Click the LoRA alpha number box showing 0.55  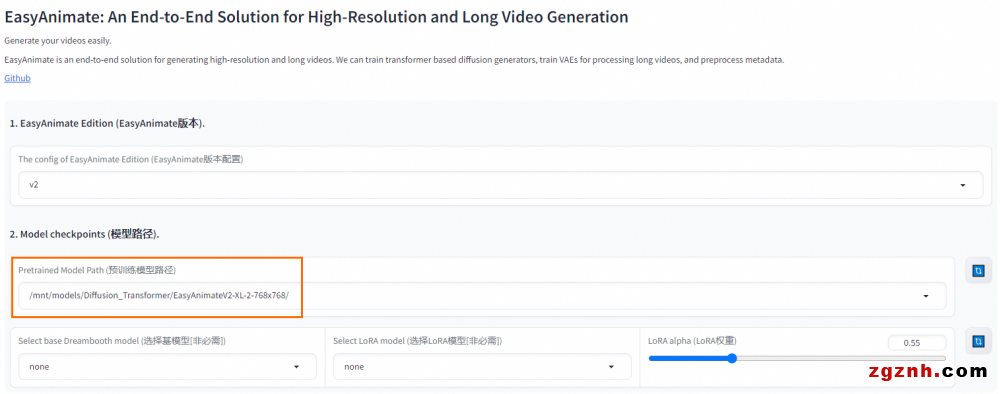click(917, 342)
